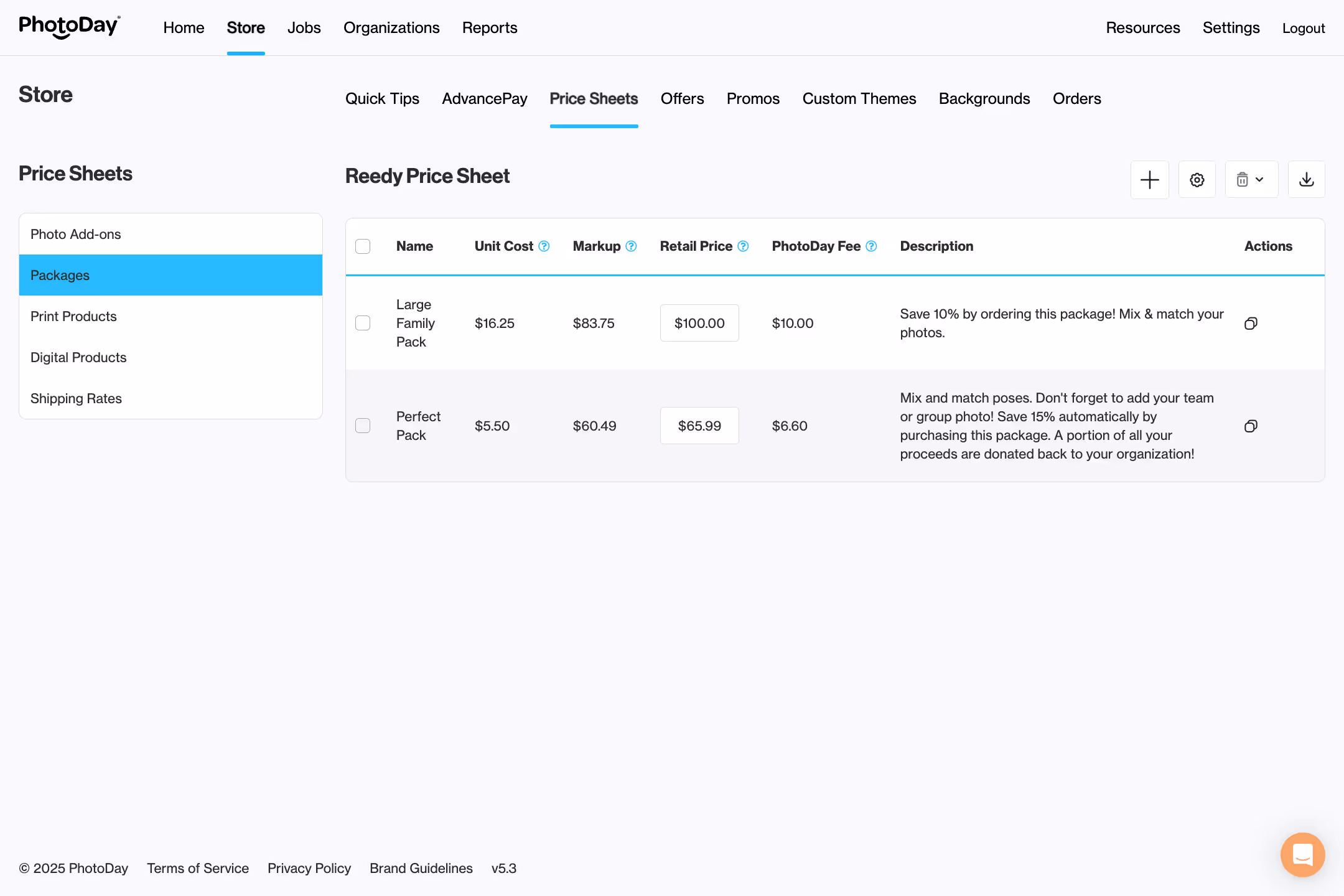Open the Resources menu item
The height and width of the screenshot is (896, 1344).
[x=1143, y=27]
